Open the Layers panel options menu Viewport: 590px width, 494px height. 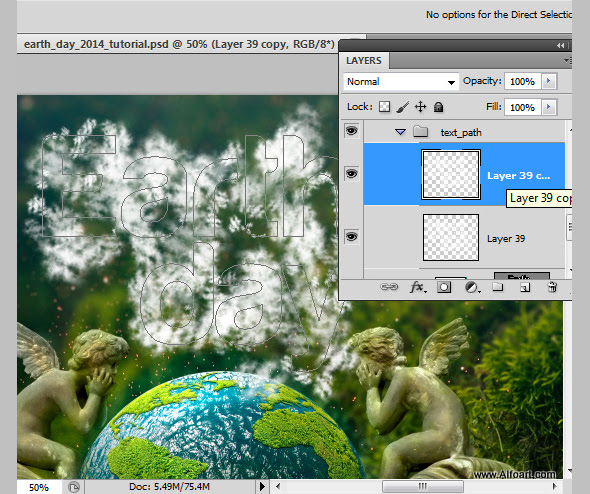pos(567,60)
